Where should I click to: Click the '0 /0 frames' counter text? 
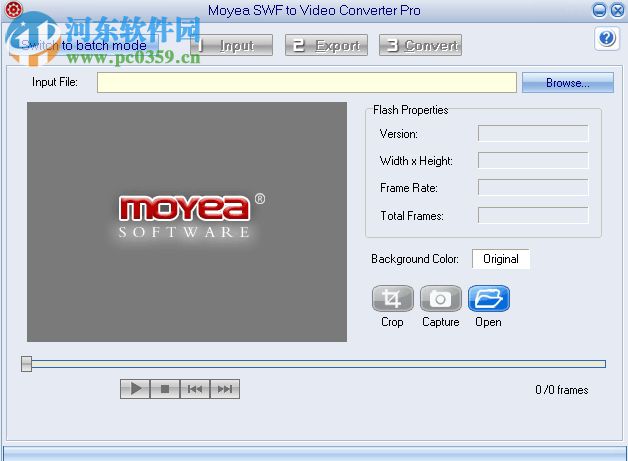coord(562,390)
